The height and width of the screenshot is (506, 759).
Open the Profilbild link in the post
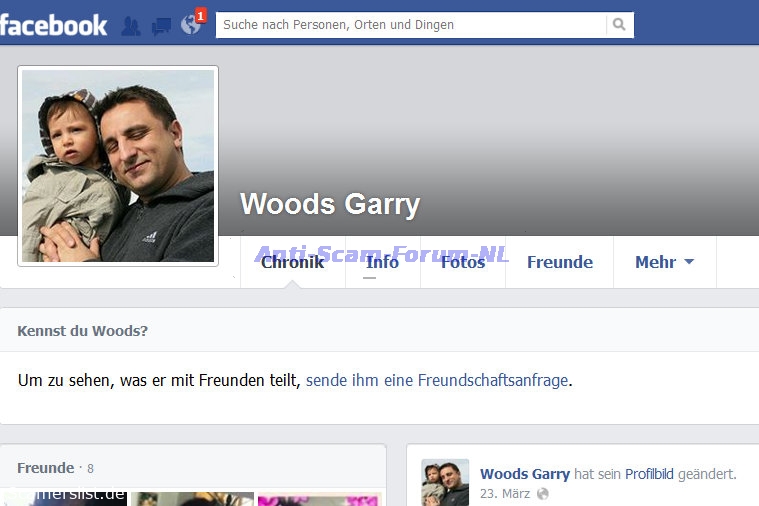pyautogui.click(x=651, y=474)
